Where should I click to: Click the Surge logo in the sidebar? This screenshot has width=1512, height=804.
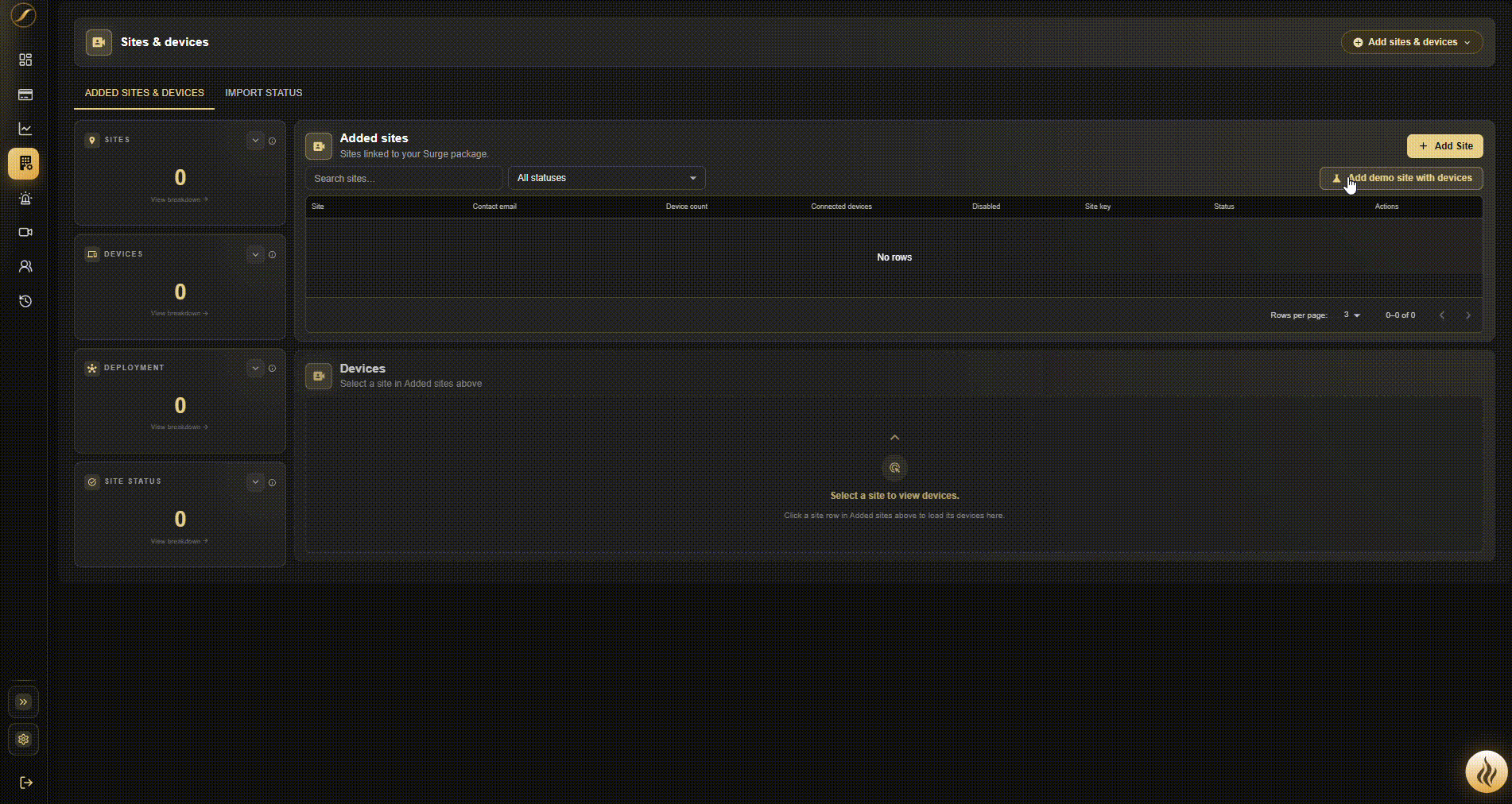pos(24,15)
